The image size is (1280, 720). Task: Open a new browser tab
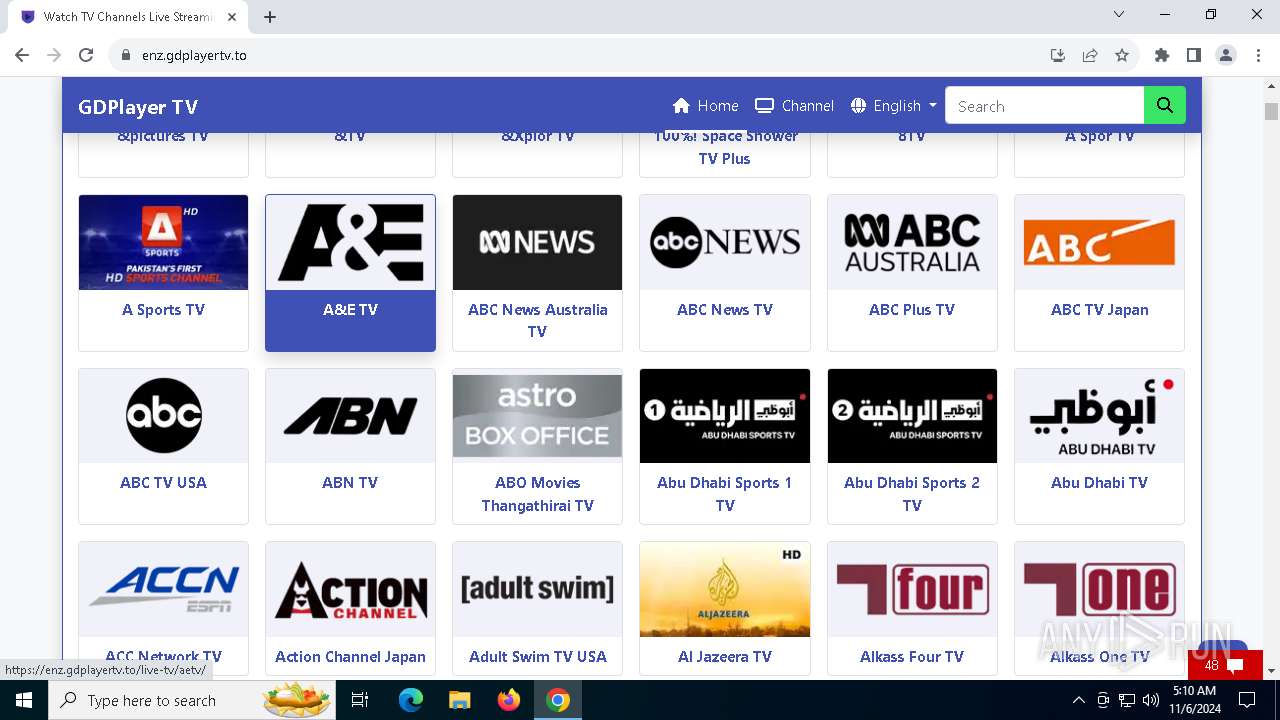pyautogui.click(x=270, y=16)
